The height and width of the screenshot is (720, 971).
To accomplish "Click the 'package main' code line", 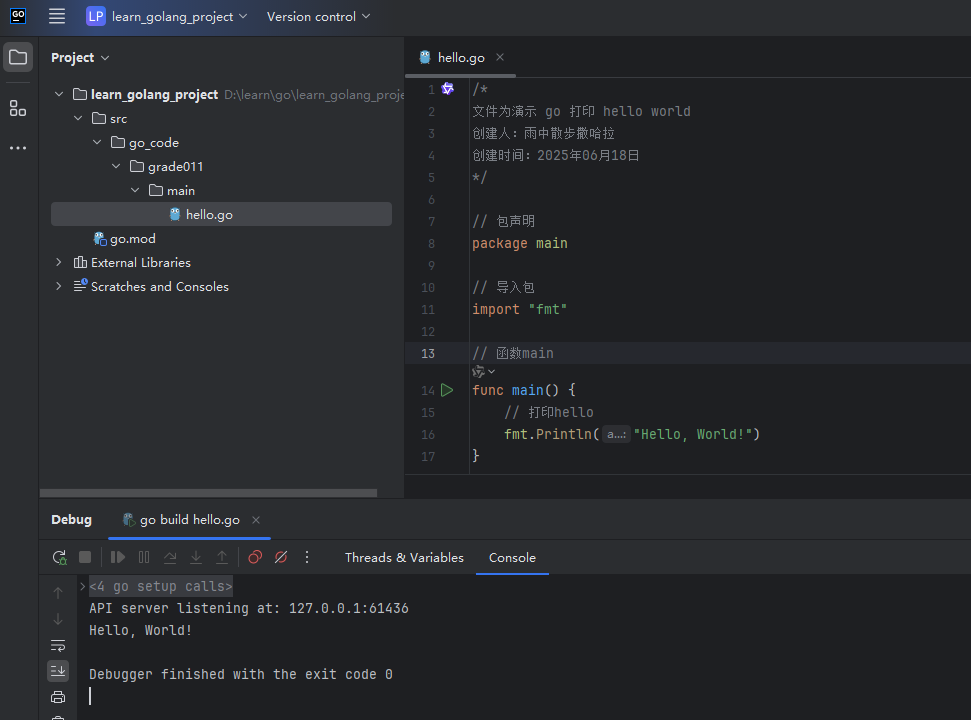I will [x=520, y=243].
